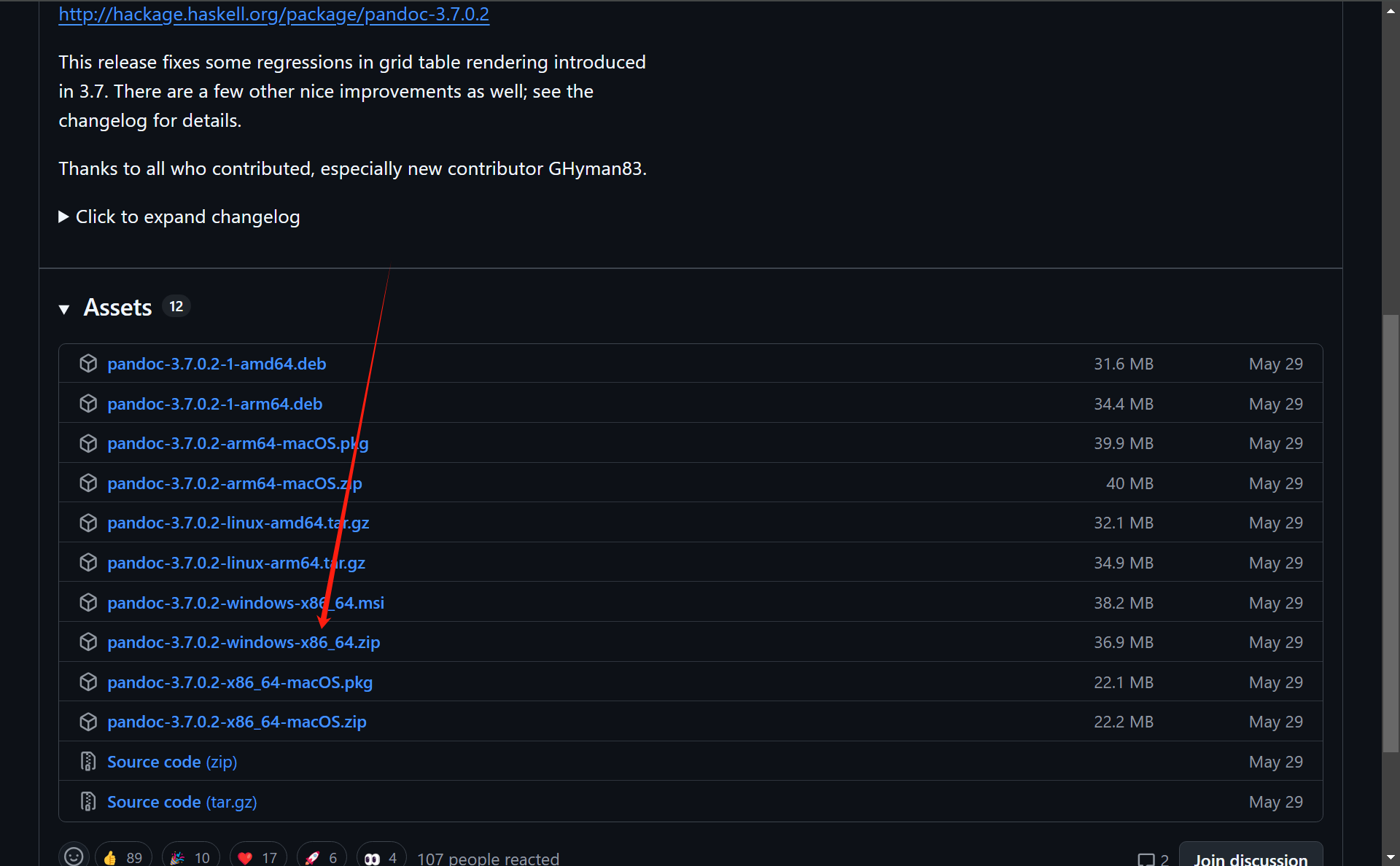1400x866 pixels.
Task: Download pandoc-3.7.0.2-x86_64-macOS.zip
Action: (x=237, y=722)
